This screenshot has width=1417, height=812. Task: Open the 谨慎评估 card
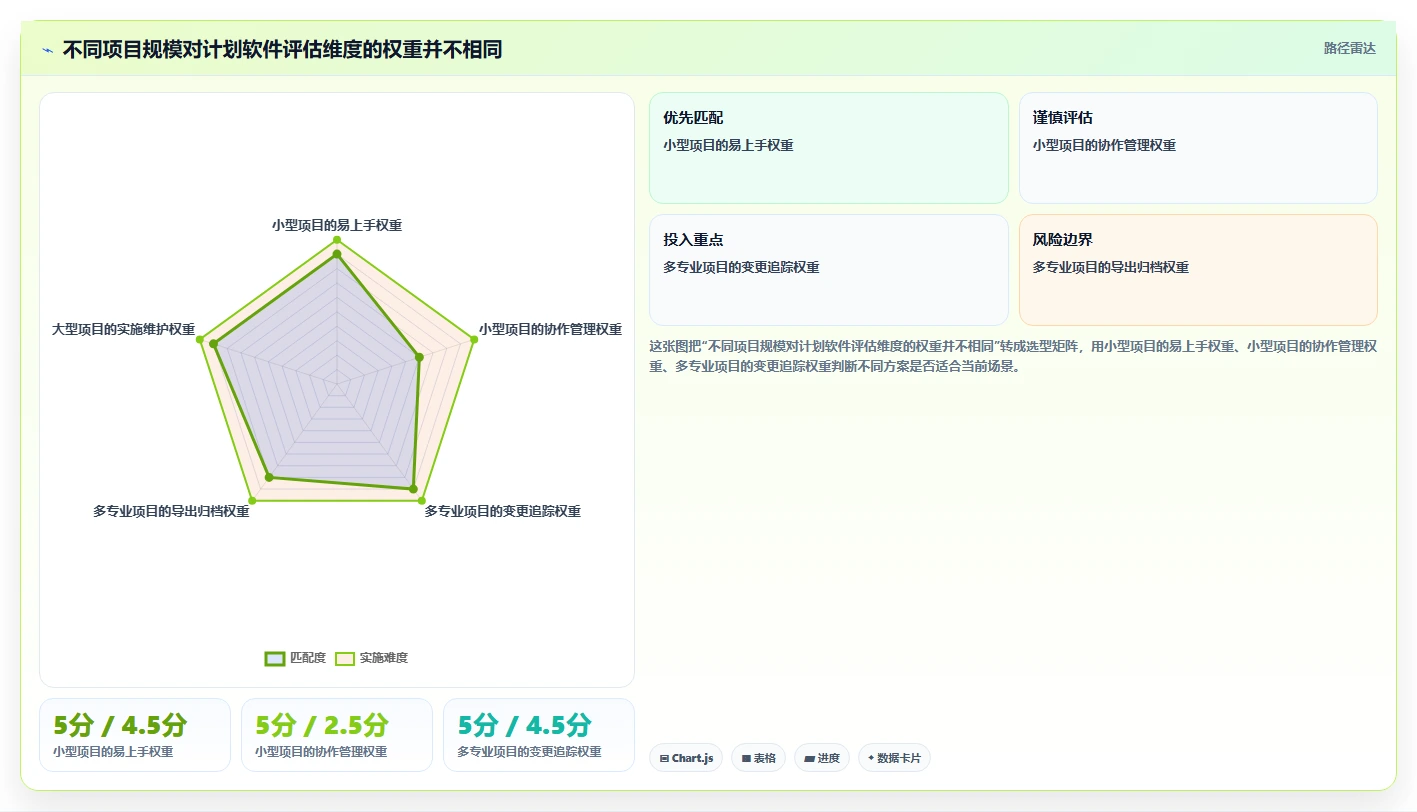coord(1198,148)
